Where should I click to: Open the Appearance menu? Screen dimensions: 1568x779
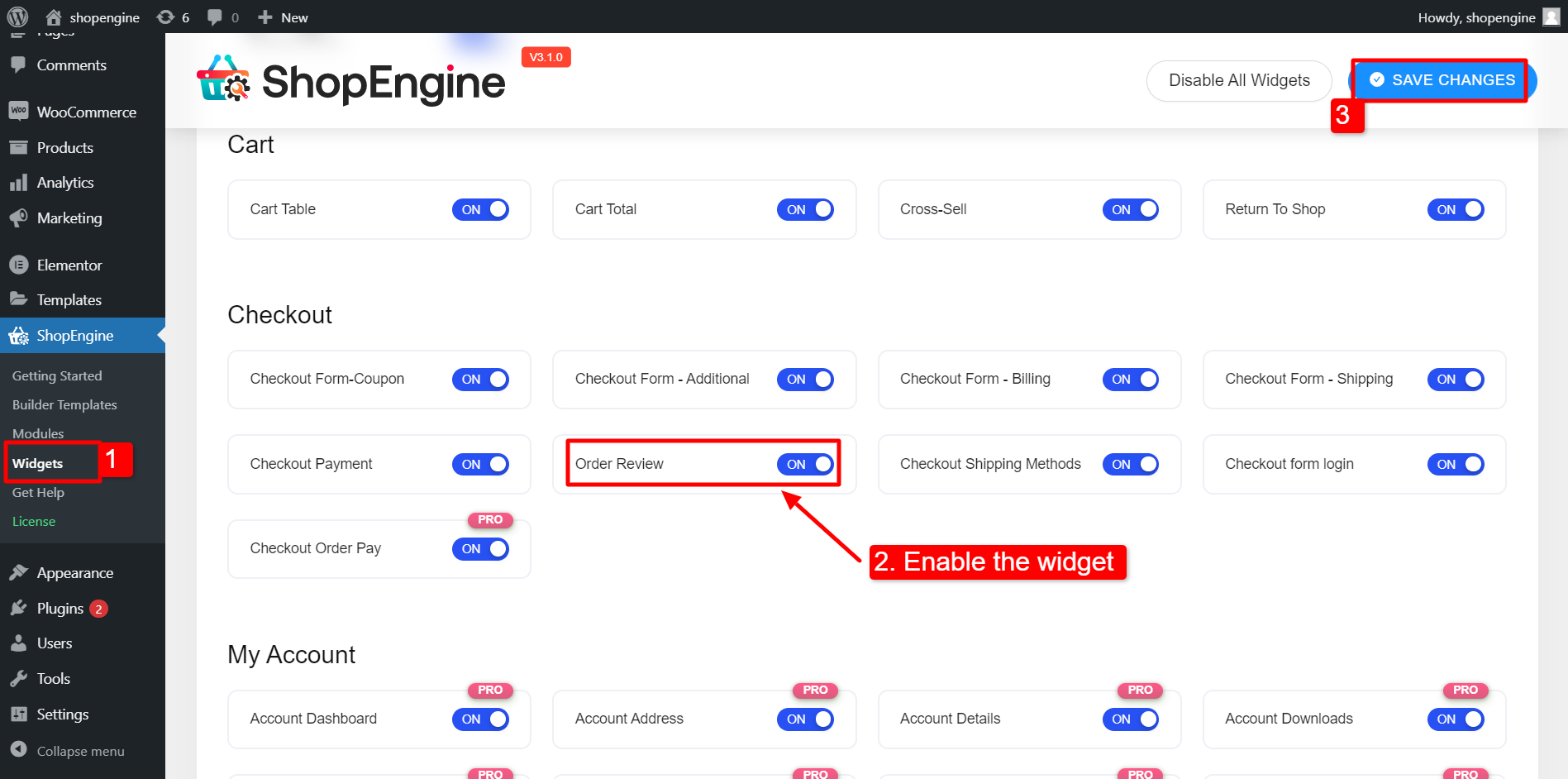[83, 573]
